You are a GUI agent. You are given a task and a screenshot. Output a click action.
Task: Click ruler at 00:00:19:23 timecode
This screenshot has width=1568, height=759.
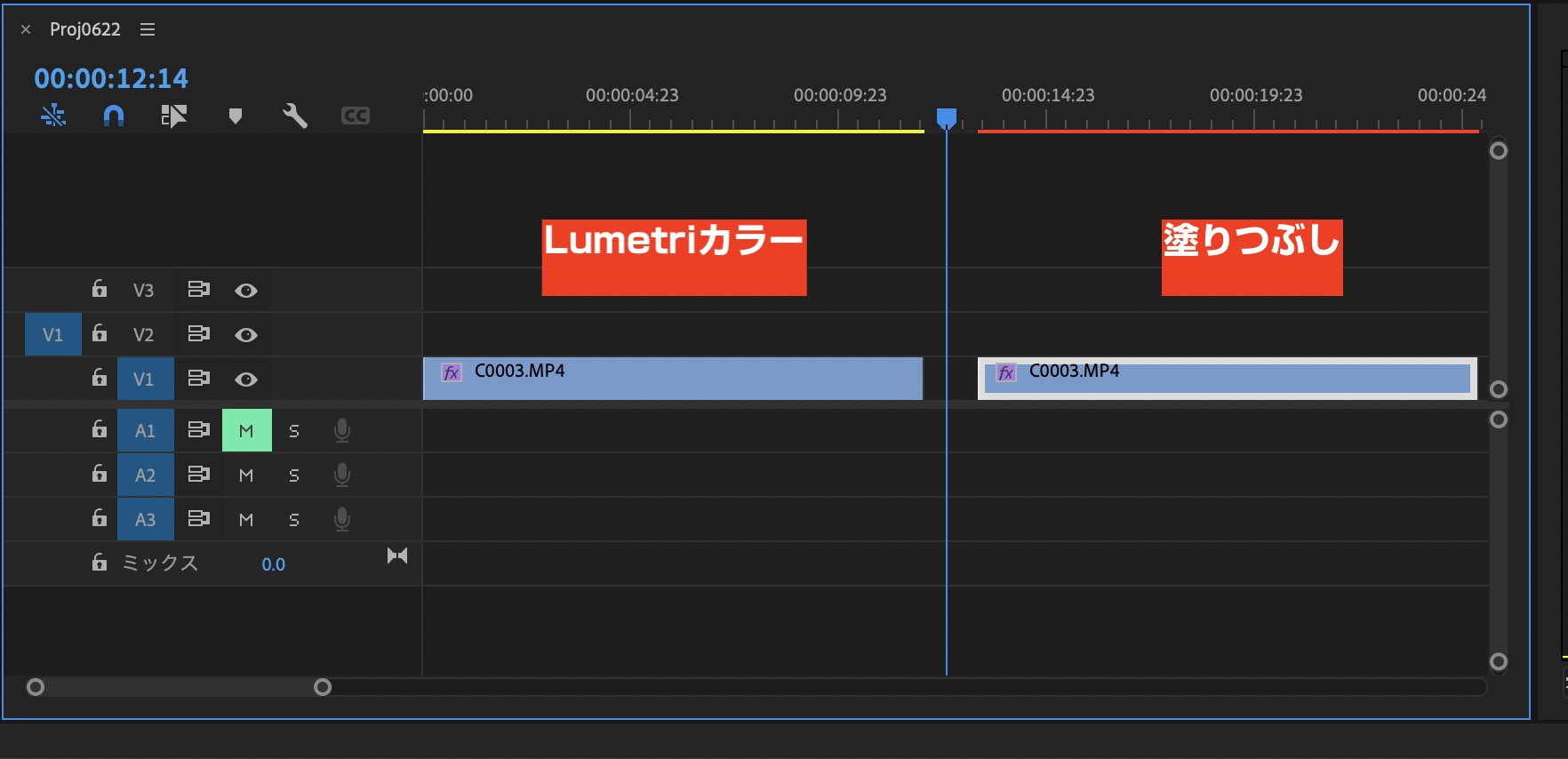coord(1256,95)
